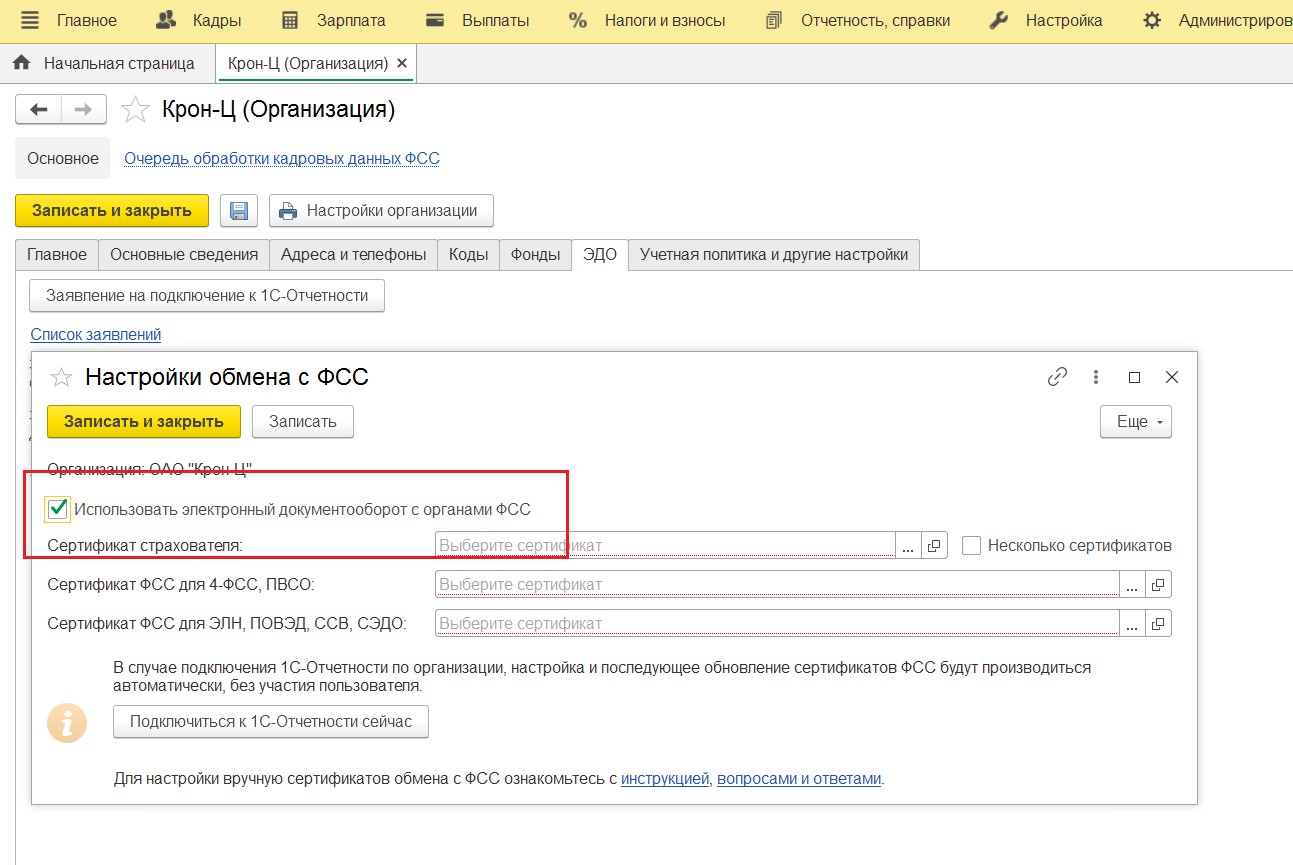
Task: Open Отчетность, справки section
Action: pos(856,20)
